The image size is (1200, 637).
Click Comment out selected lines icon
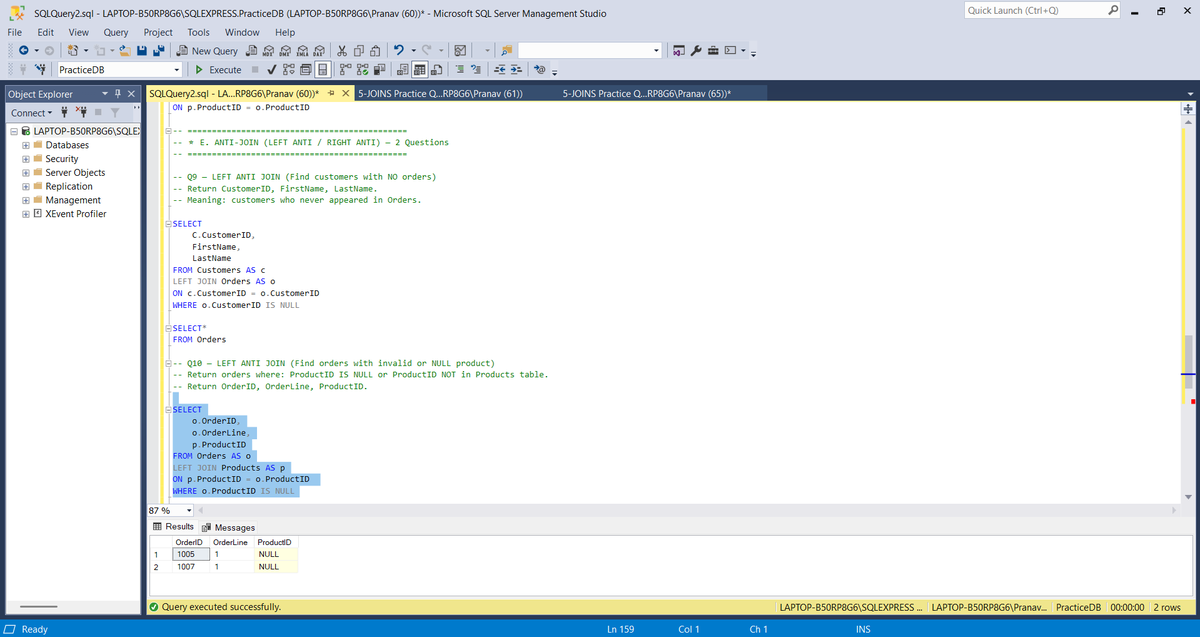tap(460, 70)
